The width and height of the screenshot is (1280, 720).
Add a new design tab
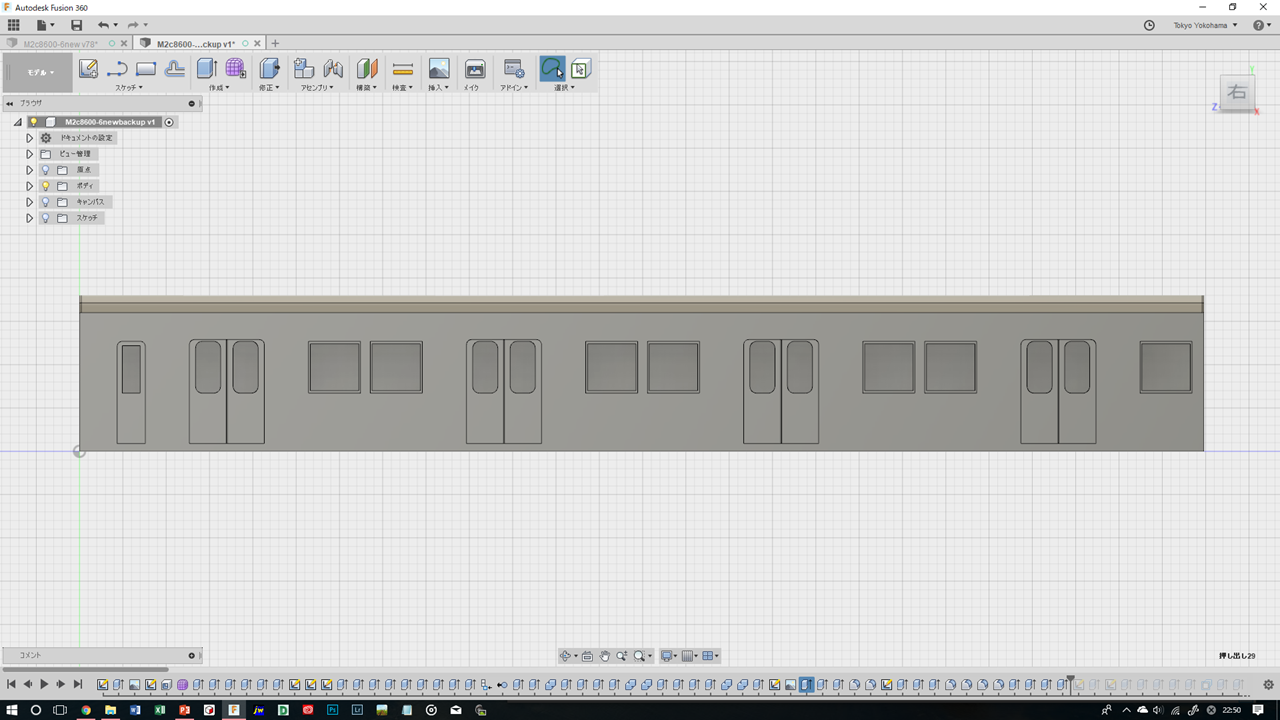point(275,44)
